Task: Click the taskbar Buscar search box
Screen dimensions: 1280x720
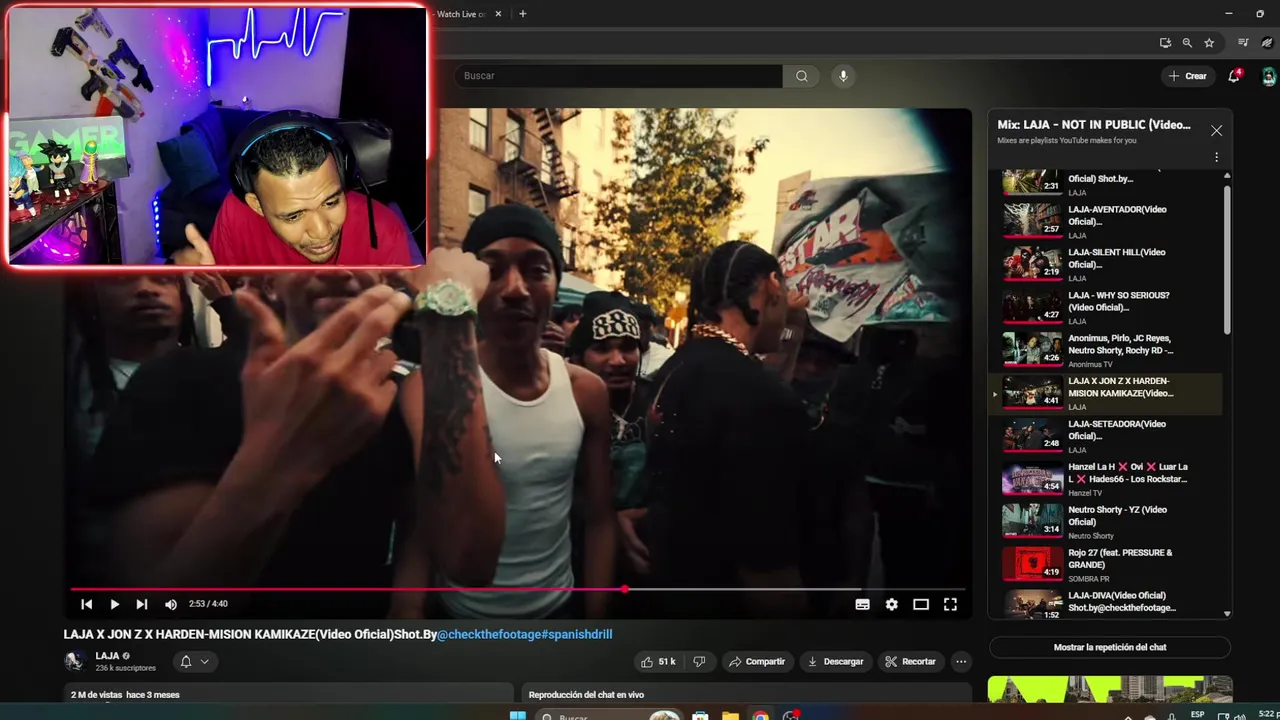Action: (610, 716)
